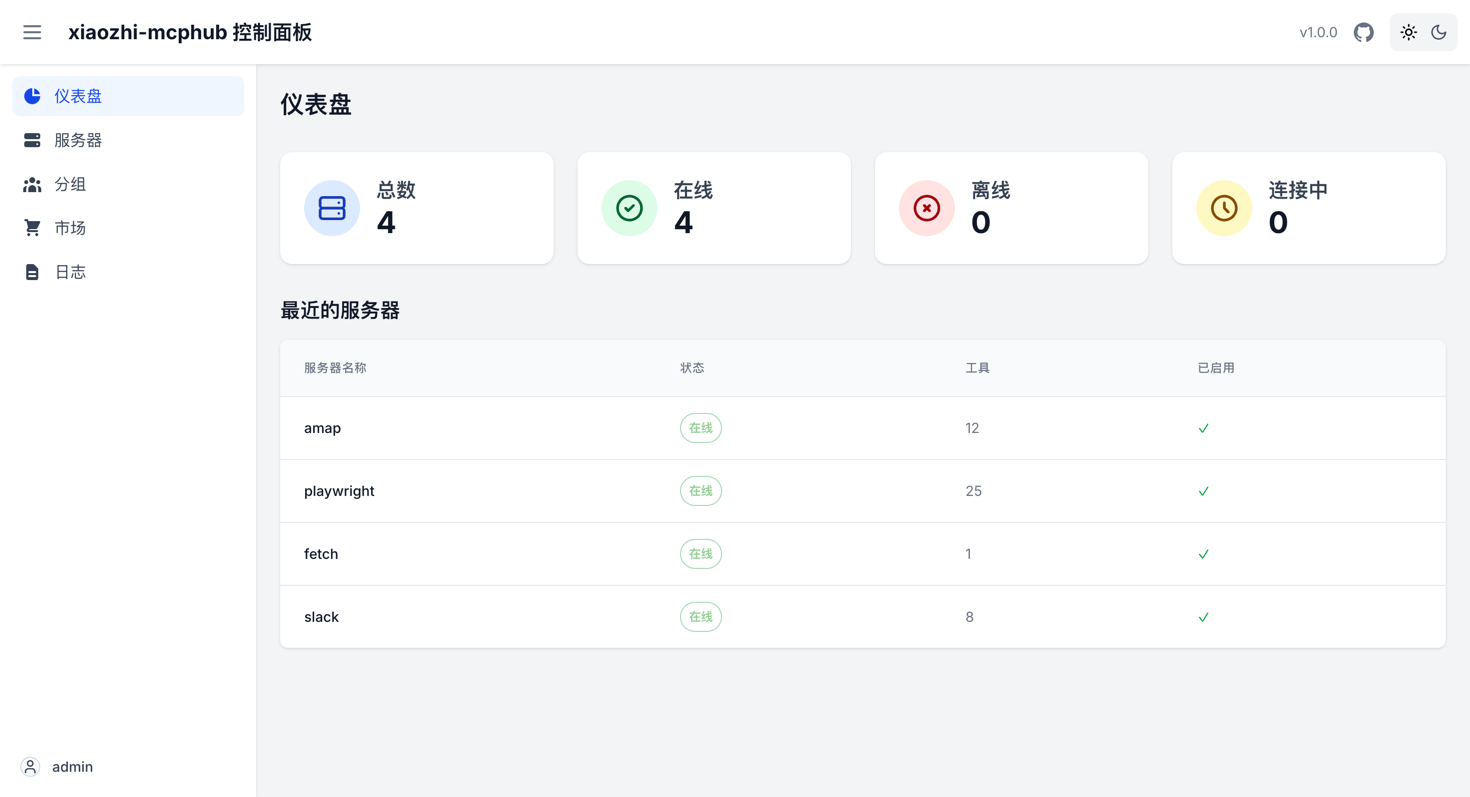Click the logs document icon
Image resolution: width=1470 pixels, height=797 pixels.
32,272
